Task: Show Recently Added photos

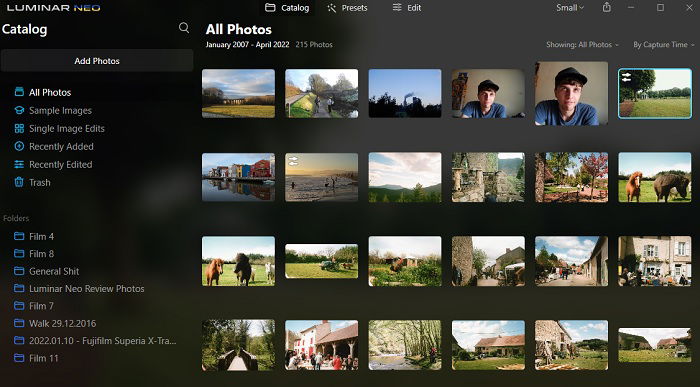Action: [61, 146]
